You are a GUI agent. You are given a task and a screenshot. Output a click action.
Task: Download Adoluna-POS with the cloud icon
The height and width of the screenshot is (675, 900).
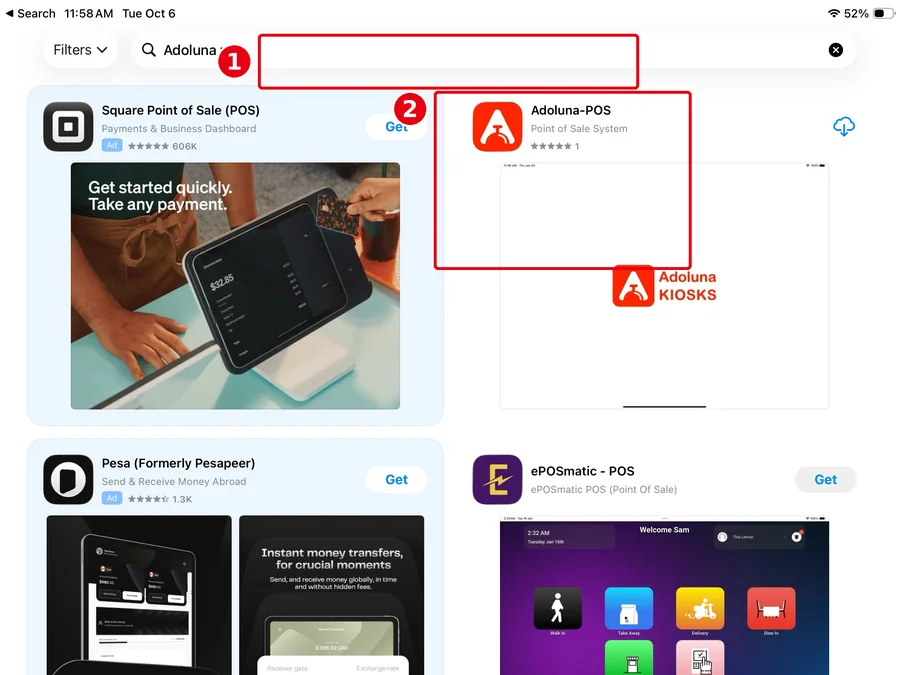(844, 126)
